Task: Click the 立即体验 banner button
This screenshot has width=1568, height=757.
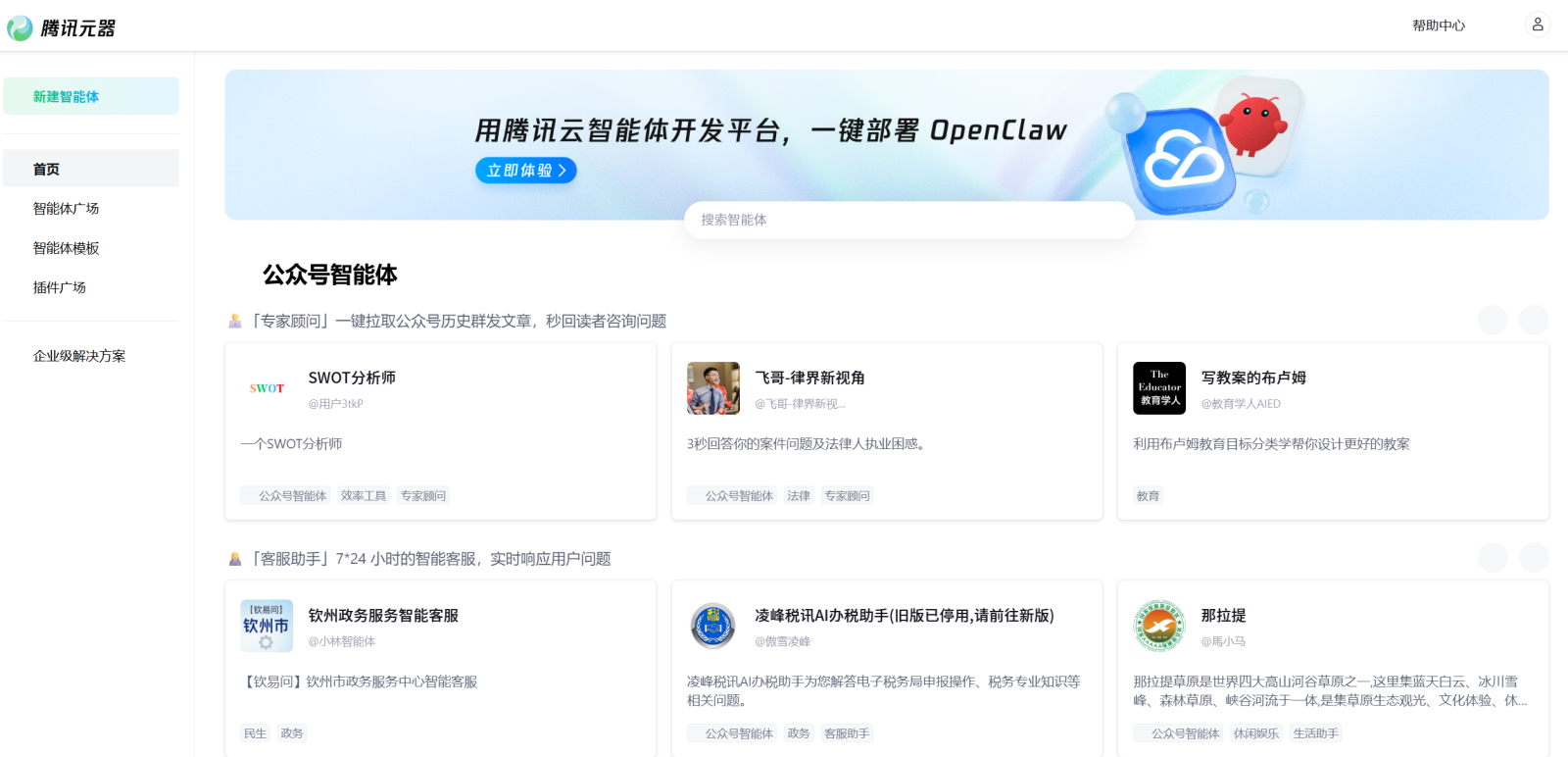Action: (x=526, y=171)
